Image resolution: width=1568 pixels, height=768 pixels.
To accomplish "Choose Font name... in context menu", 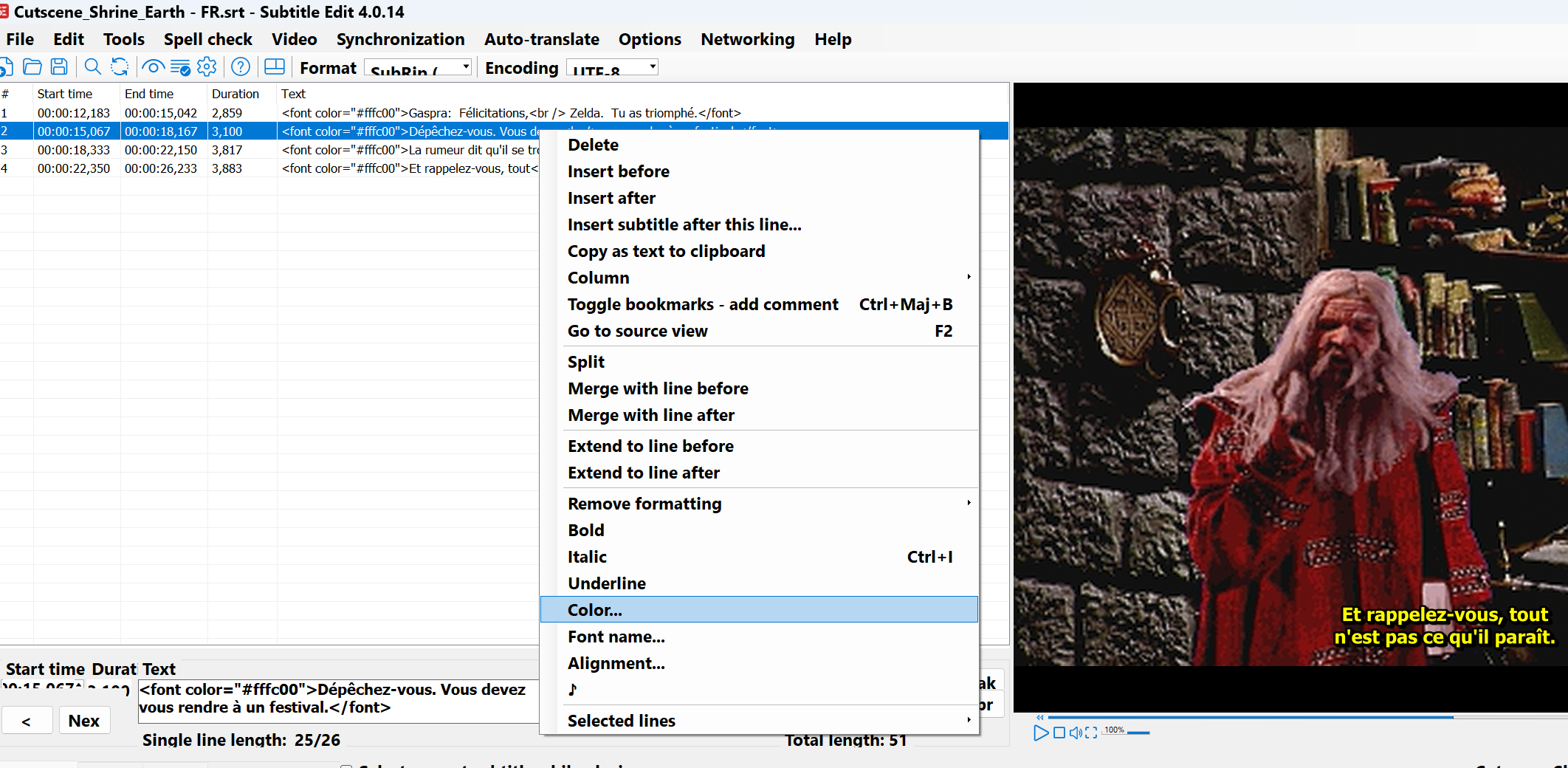I will tap(759, 637).
